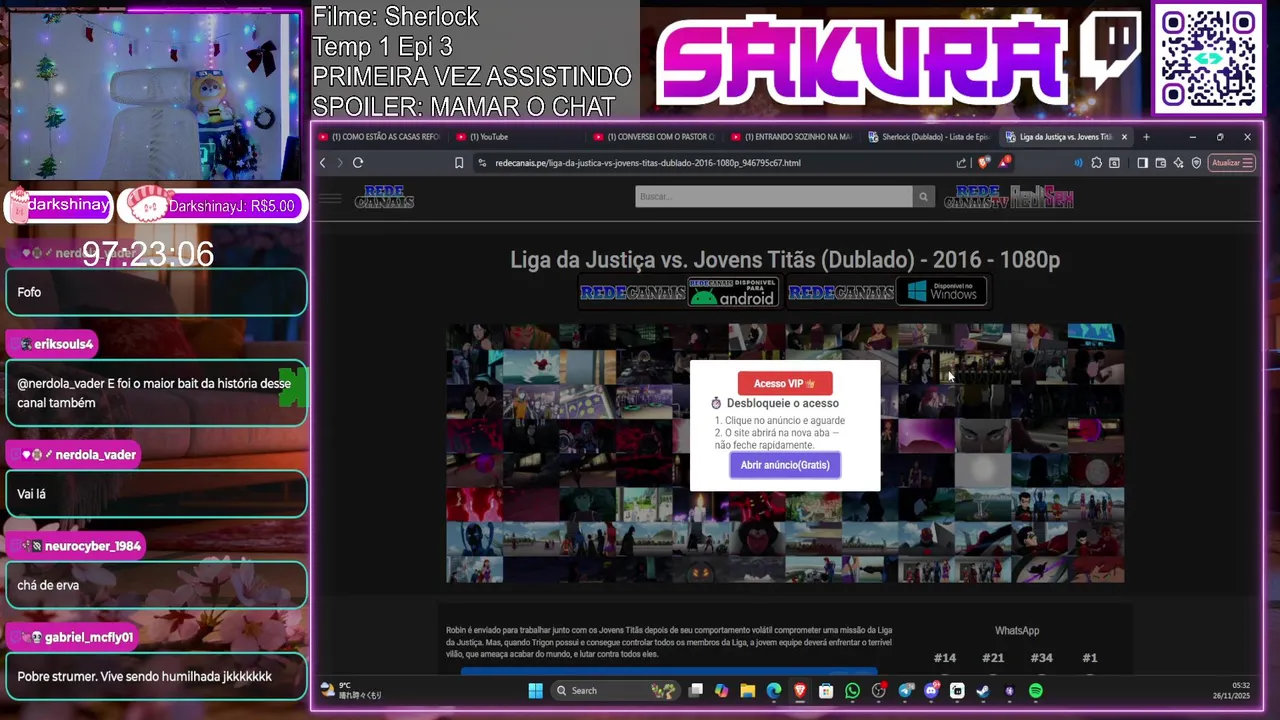Click the site search magnifier button

pos(924,197)
